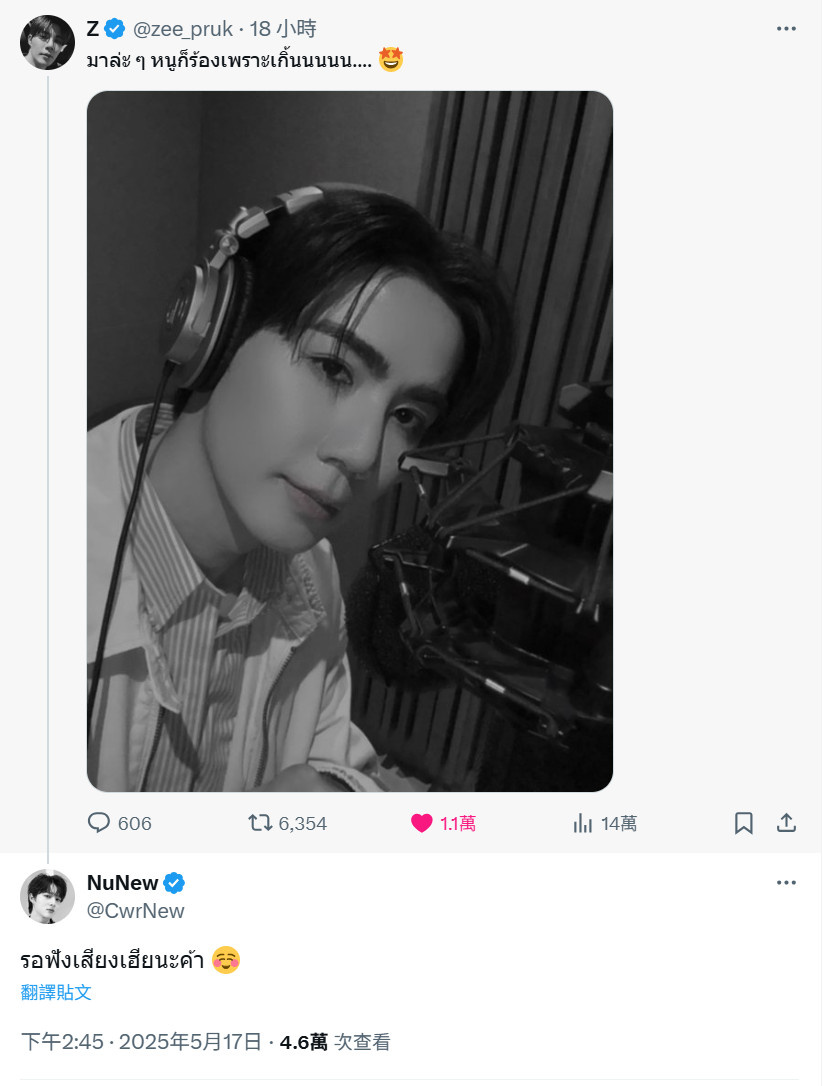Click the share upload icon on Z's post

coord(786,822)
